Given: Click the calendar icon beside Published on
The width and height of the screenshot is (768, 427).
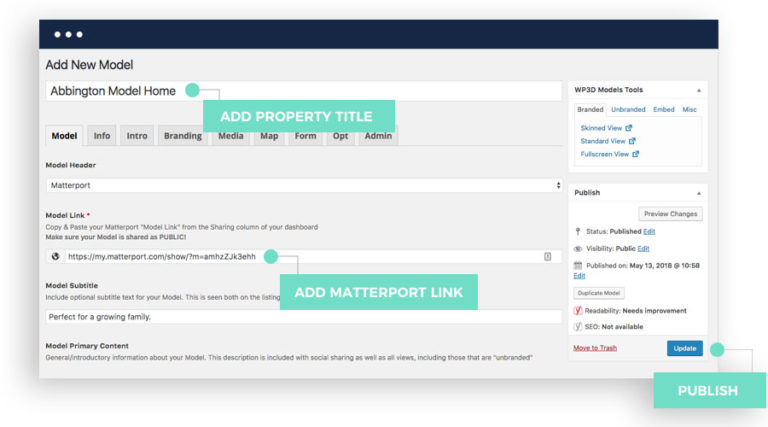Looking at the screenshot, I should (578, 265).
